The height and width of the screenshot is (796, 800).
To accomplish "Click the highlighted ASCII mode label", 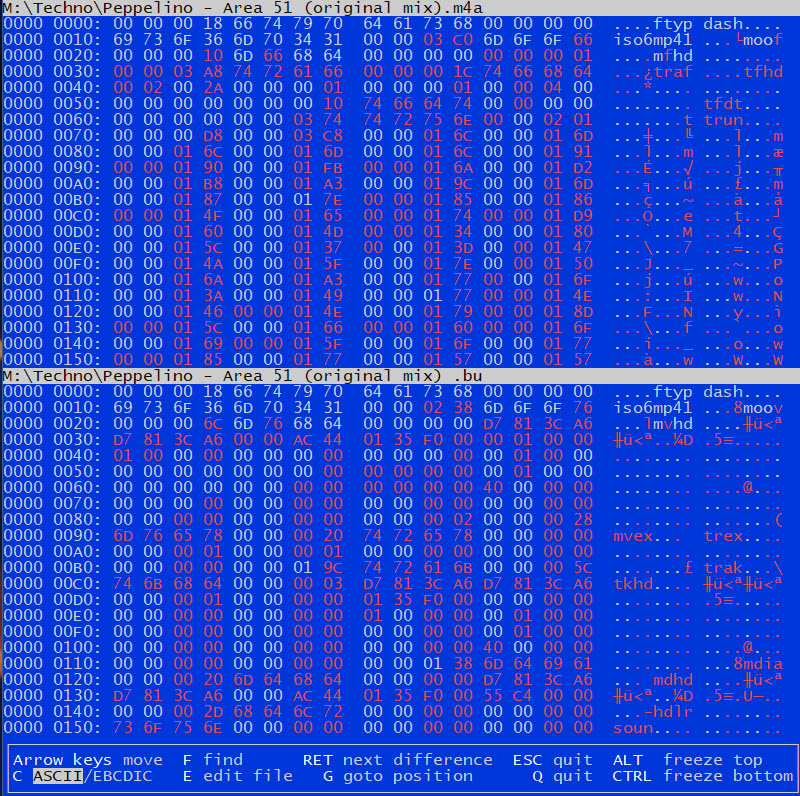I will click(x=58, y=776).
